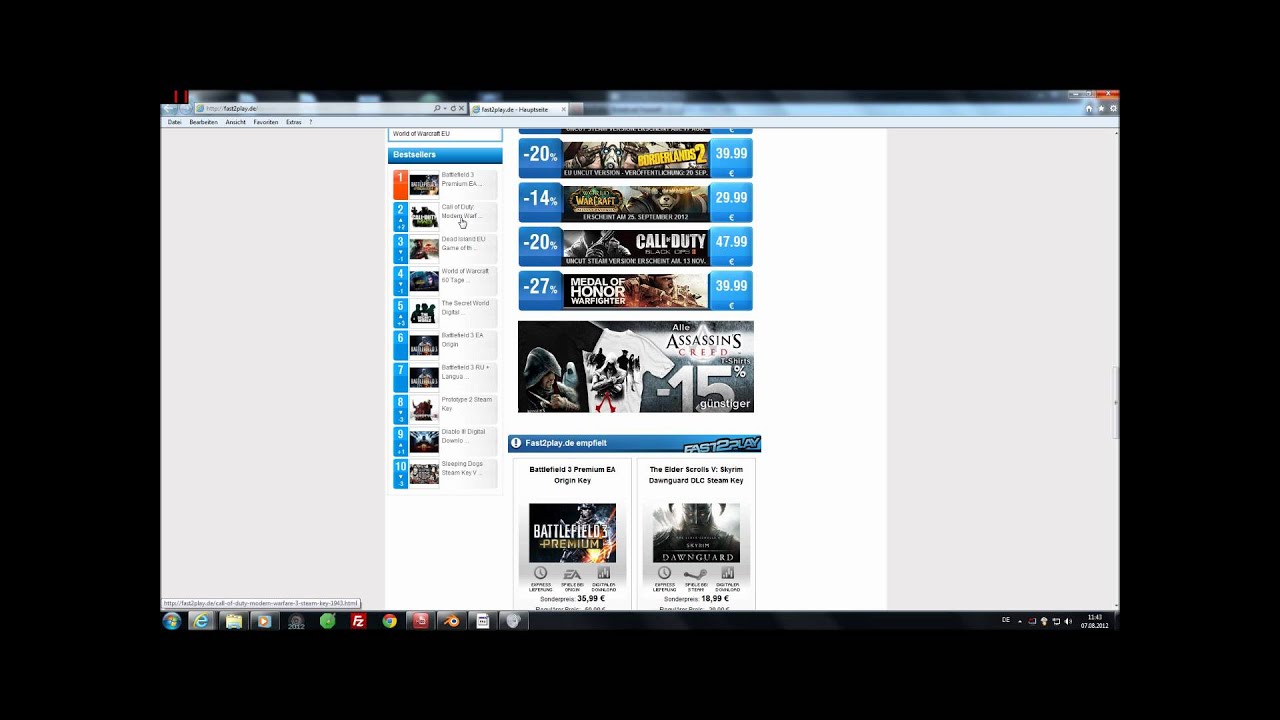1280x720 pixels.
Task: Open browser Favorites star icon
Action: (x=1101, y=108)
